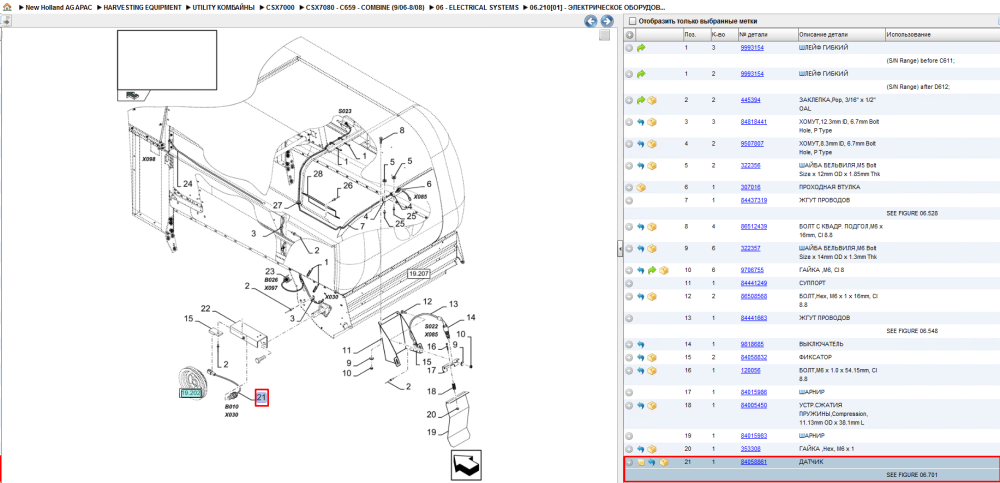1000x483 pixels.
Task: Collapse the parts panel with the splitter handle
Action: click(620, 249)
